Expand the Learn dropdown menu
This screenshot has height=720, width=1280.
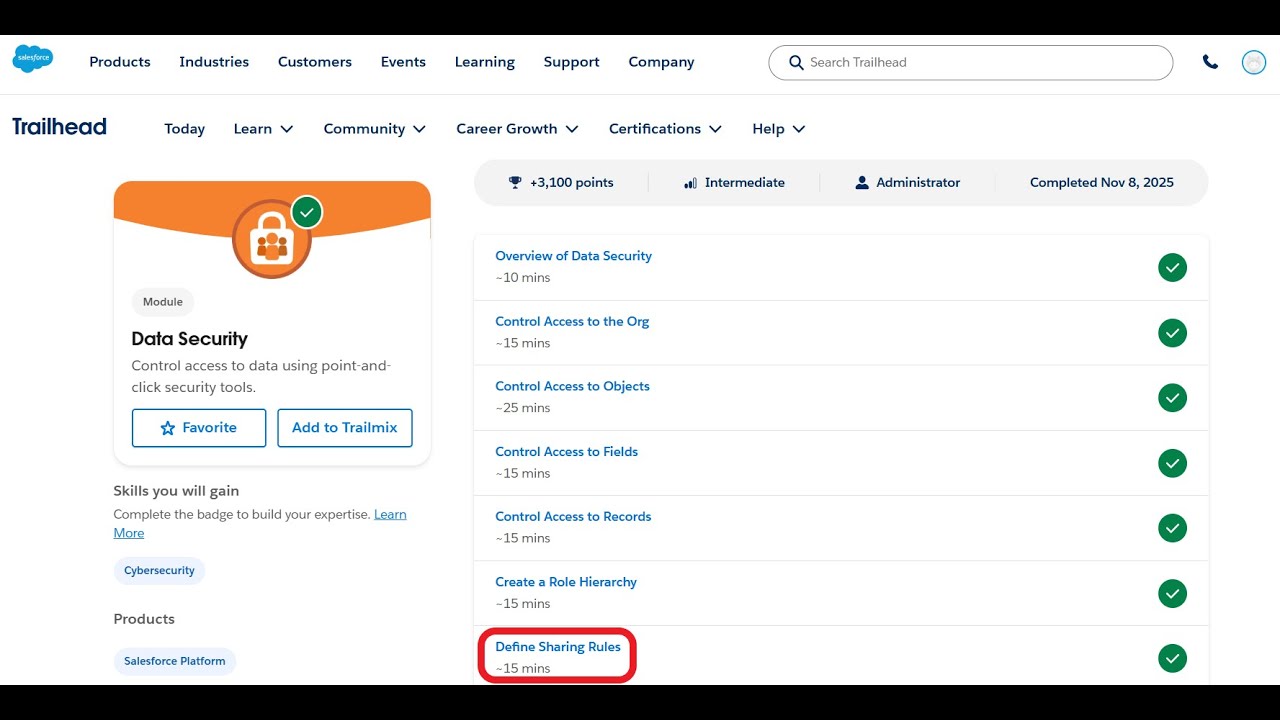click(263, 129)
